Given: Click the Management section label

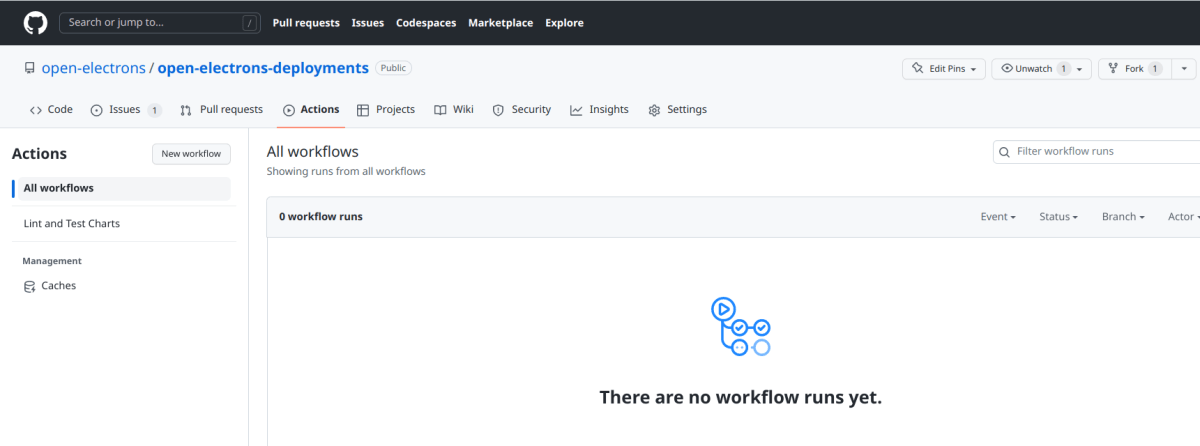Looking at the screenshot, I should [52, 261].
